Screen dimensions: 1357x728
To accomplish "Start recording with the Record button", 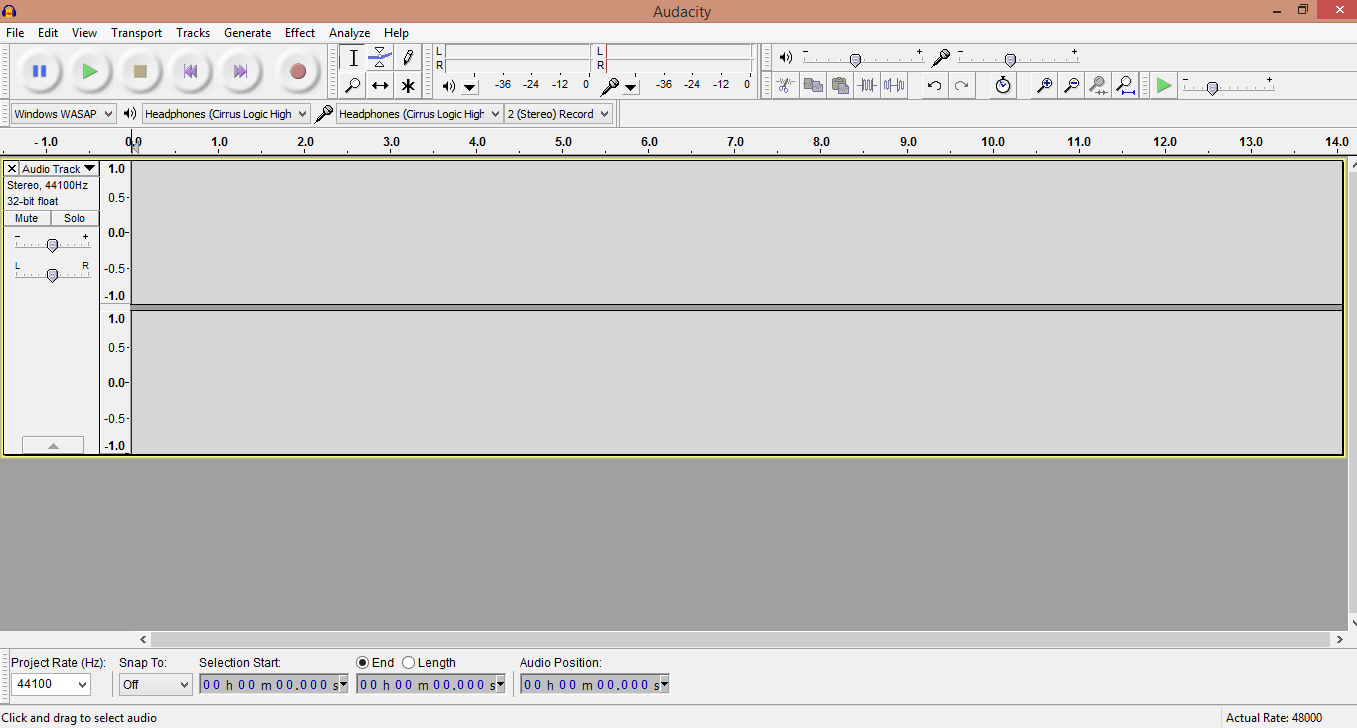I will pyautogui.click(x=297, y=71).
